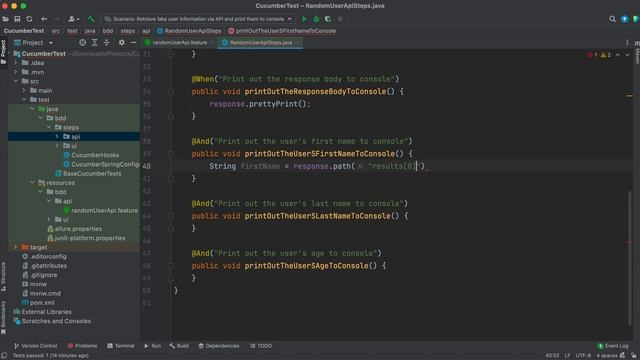Screen dimensions: 640x360
Task: Toggle fold on line 39 method
Action: tap(171, 154)
